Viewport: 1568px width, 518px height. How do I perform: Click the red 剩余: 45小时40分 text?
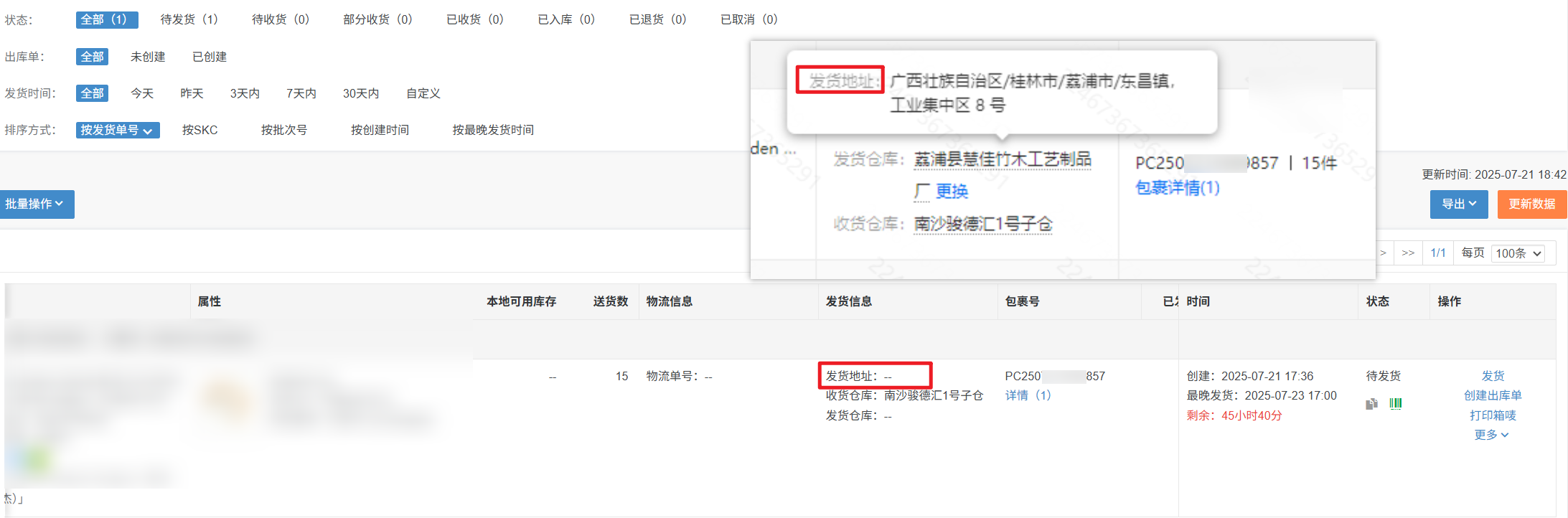coord(1234,415)
